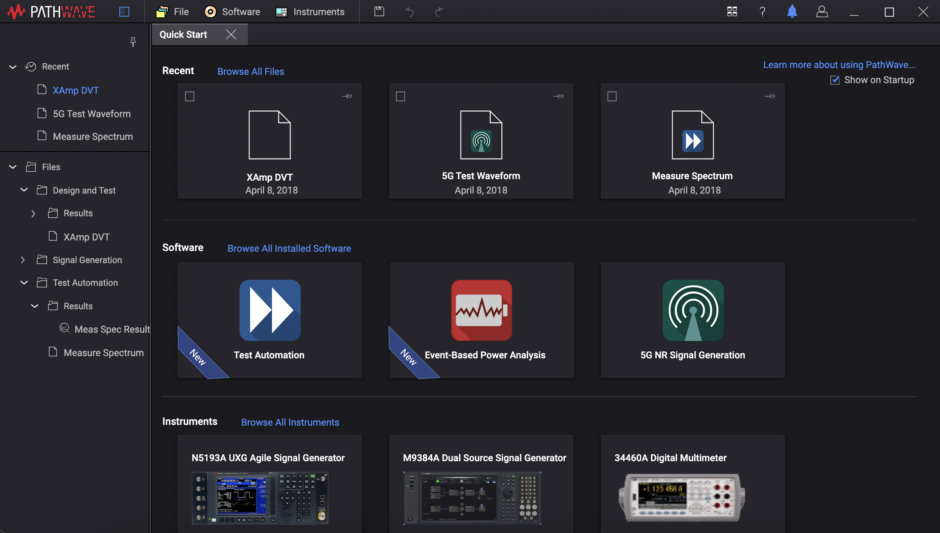Open Learn more about using PathWave link
940x533 pixels.
coord(839,65)
